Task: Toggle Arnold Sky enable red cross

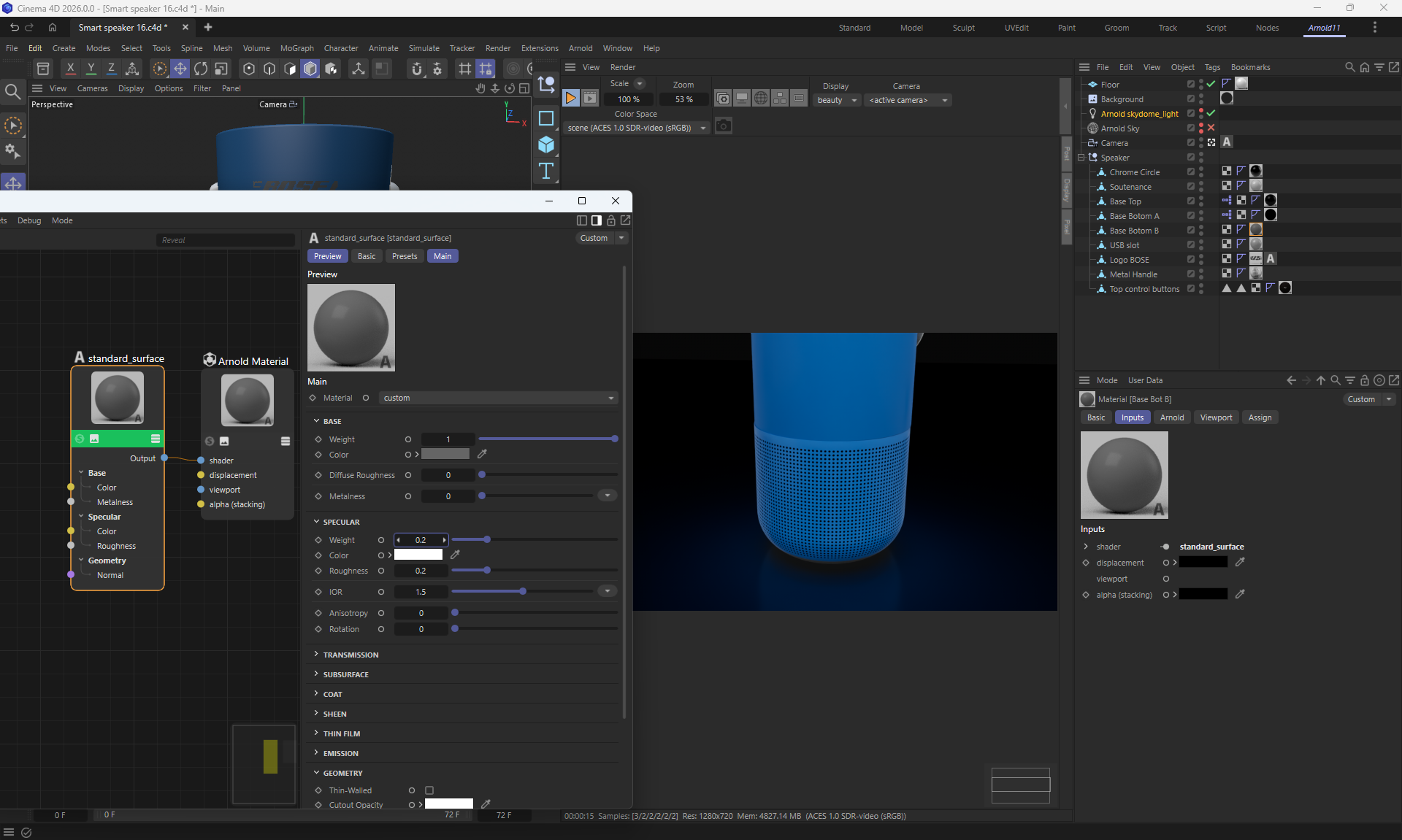Action: 1211,128
